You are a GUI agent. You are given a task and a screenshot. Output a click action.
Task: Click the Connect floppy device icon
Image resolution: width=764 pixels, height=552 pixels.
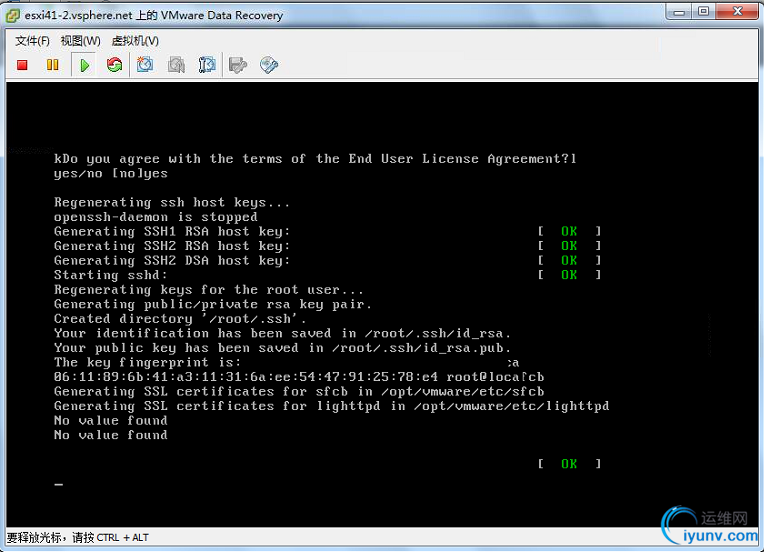238,65
